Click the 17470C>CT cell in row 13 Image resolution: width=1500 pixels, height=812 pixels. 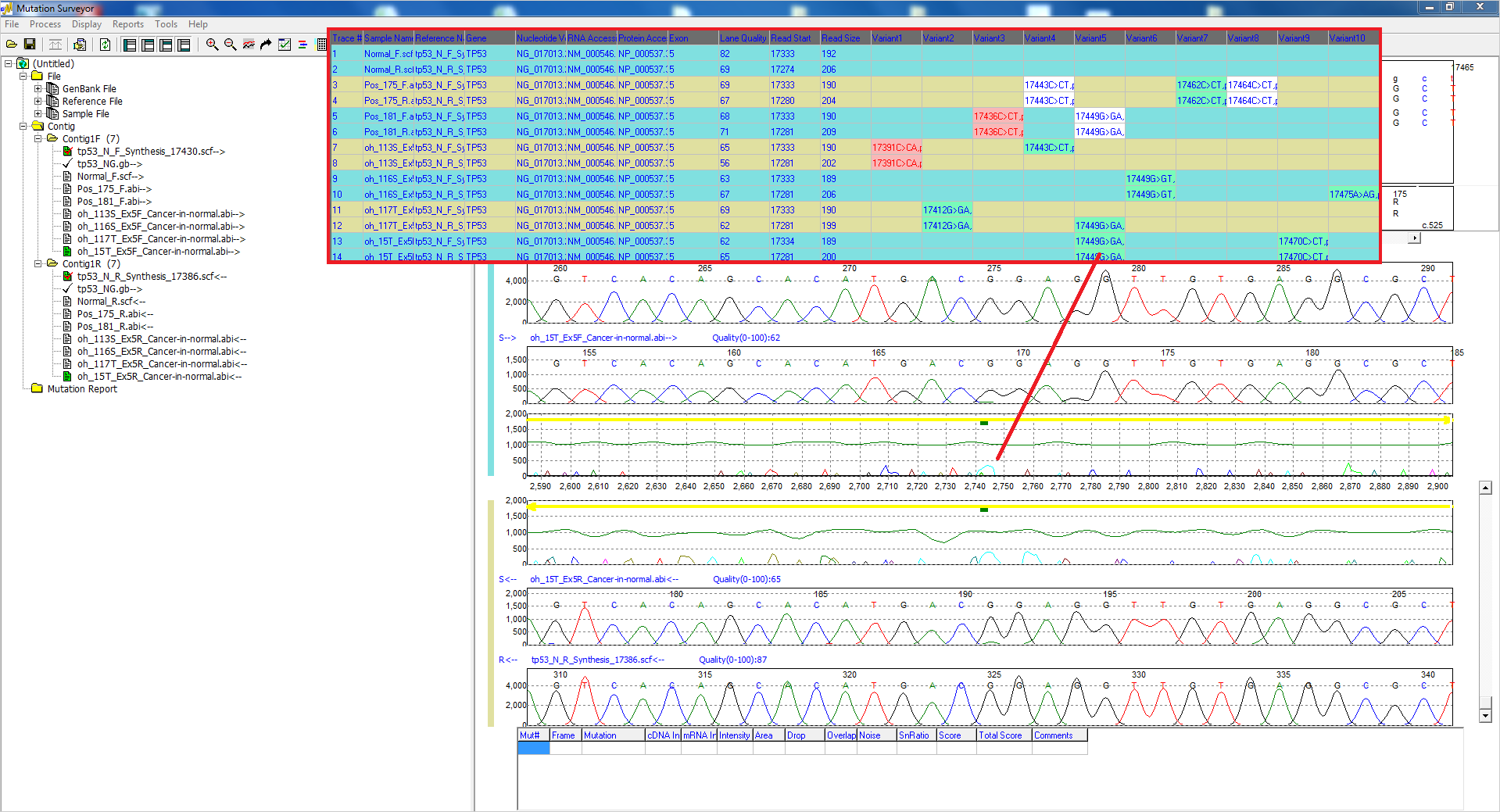point(1302,241)
